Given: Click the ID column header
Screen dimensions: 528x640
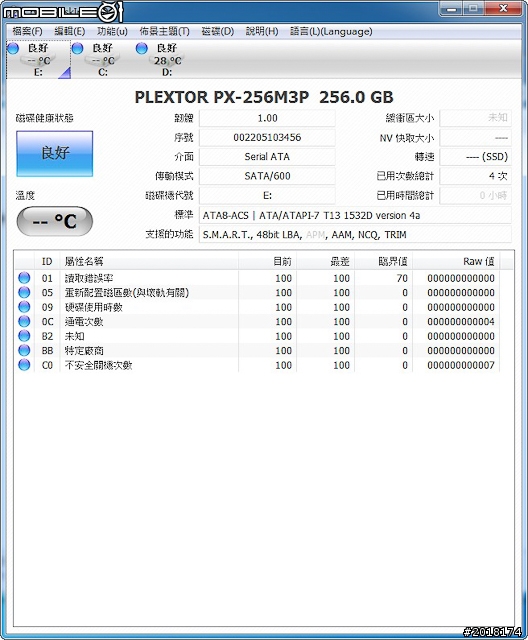Looking at the screenshot, I should point(47,261).
